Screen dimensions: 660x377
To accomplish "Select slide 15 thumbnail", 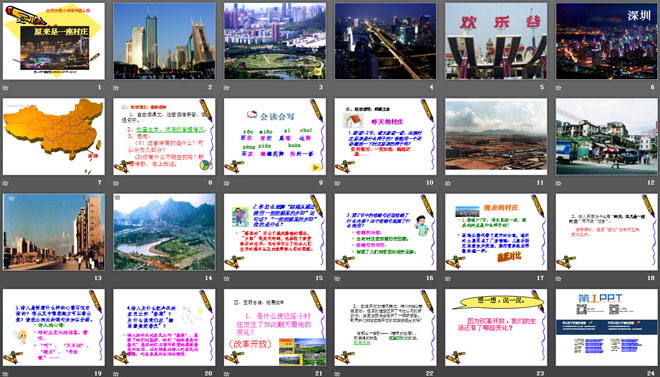I will (x=275, y=232).
